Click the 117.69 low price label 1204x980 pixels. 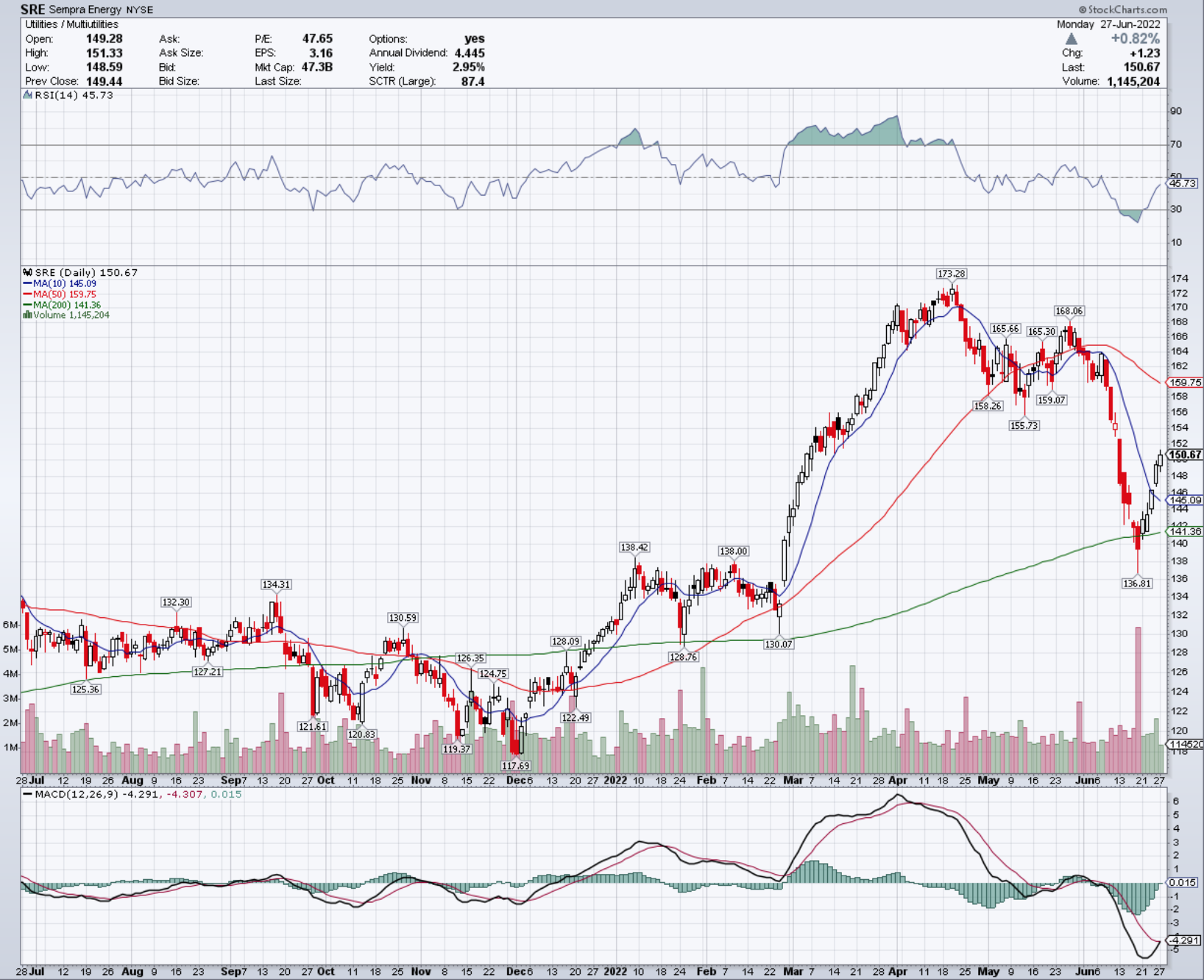tap(515, 766)
